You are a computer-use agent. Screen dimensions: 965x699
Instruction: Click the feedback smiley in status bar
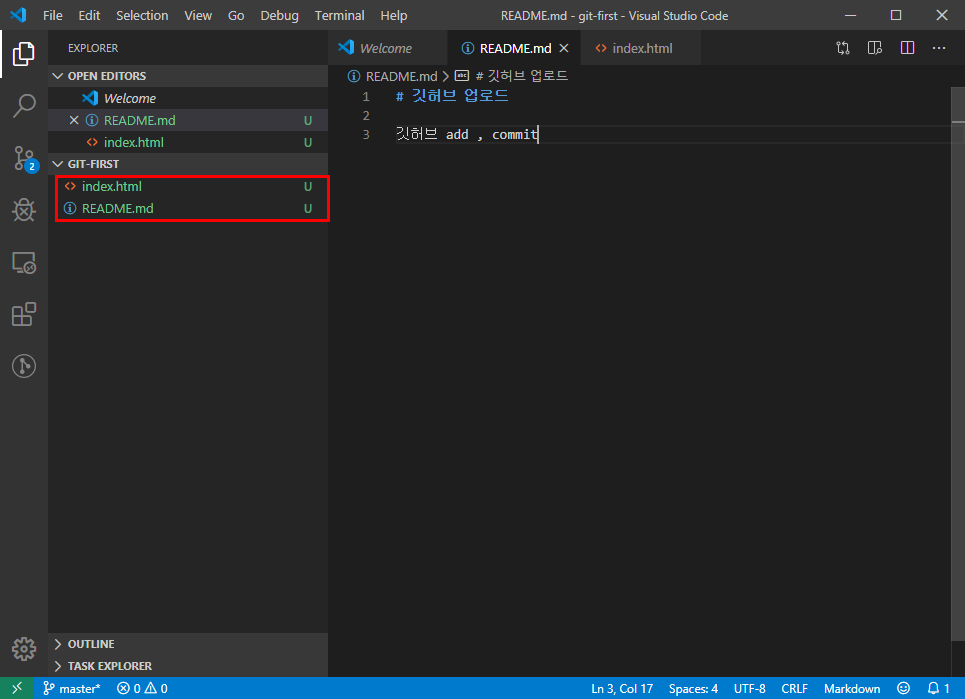click(x=903, y=688)
